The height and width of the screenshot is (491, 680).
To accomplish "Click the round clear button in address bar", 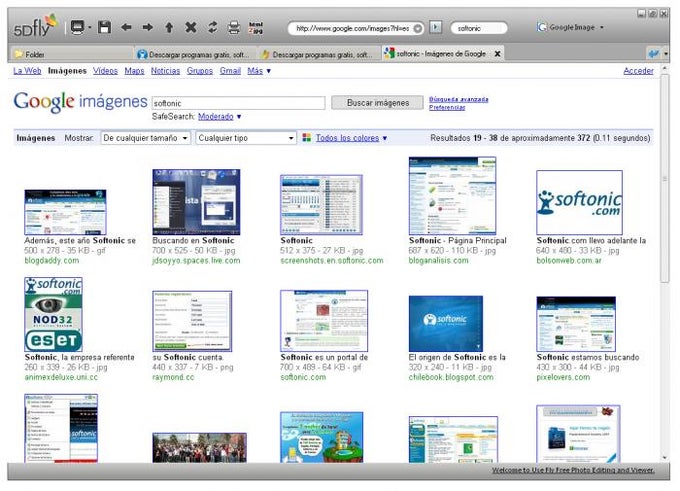I will coord(418,29).
